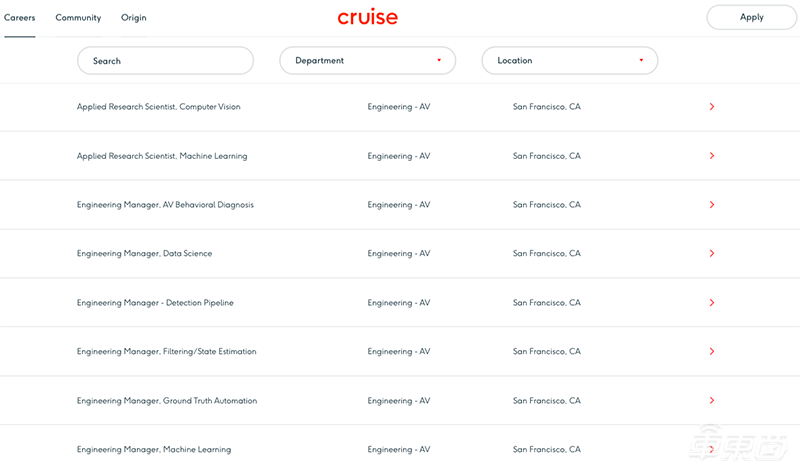Click arrow for AV Behavioral Diagnosis manager
This screenshot has width=800, height=473.
point(711,205)
